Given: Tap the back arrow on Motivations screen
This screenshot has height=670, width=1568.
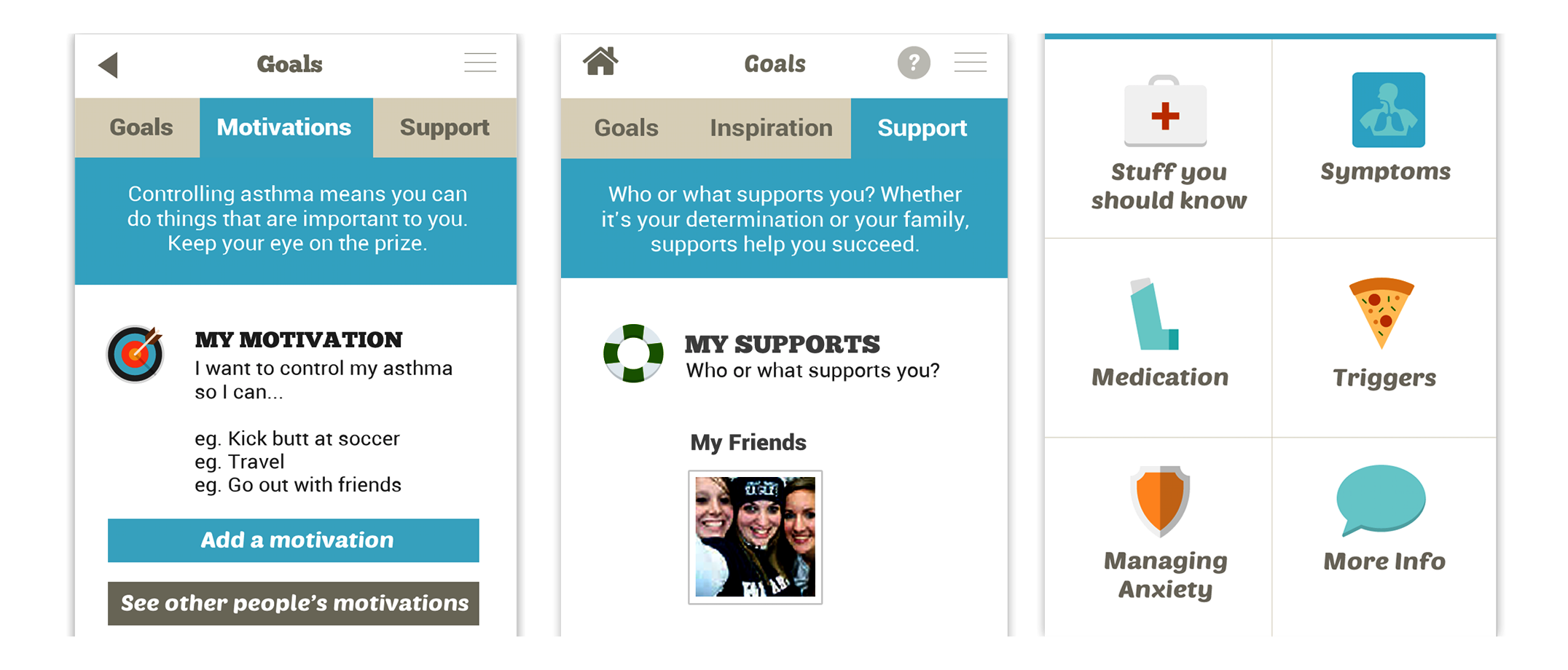Looking at the screenshot, I should 109,65.
